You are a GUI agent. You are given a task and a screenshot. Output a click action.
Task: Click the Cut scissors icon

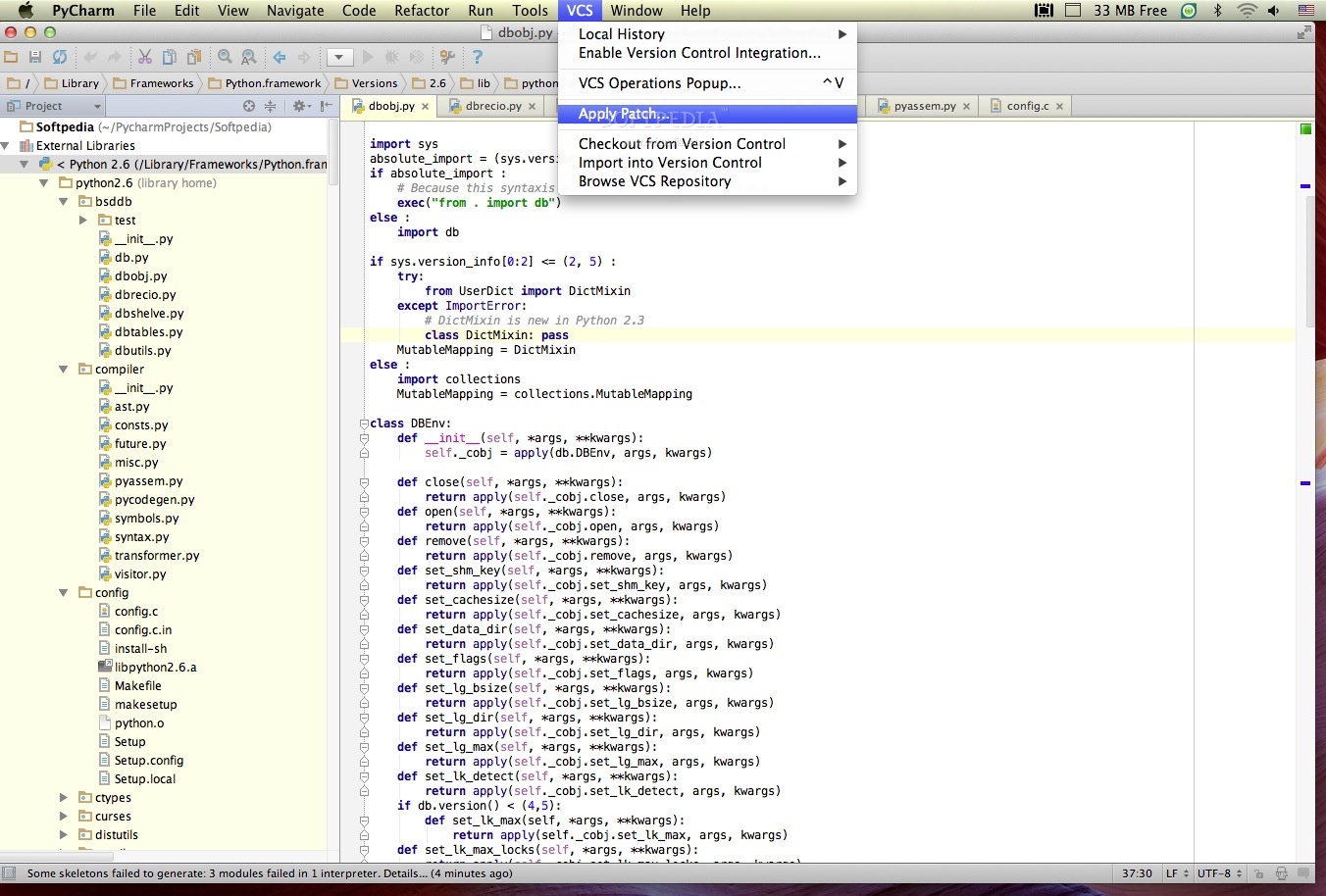(x=145, y=58)
